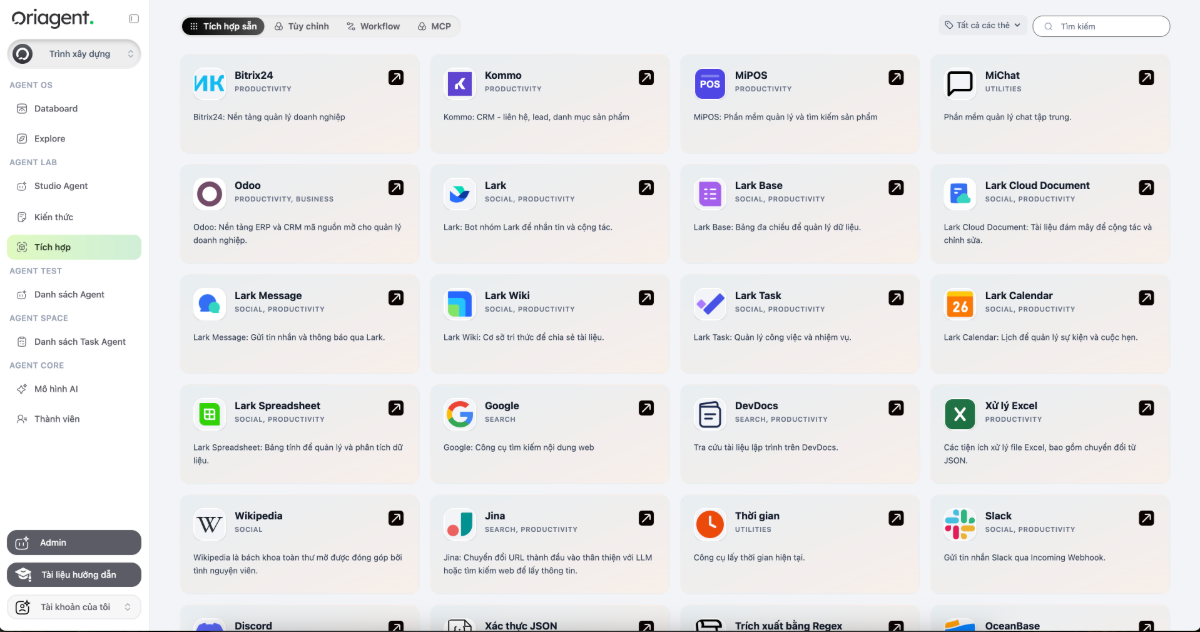Open Explore in the sidebar

coord(74,139)
